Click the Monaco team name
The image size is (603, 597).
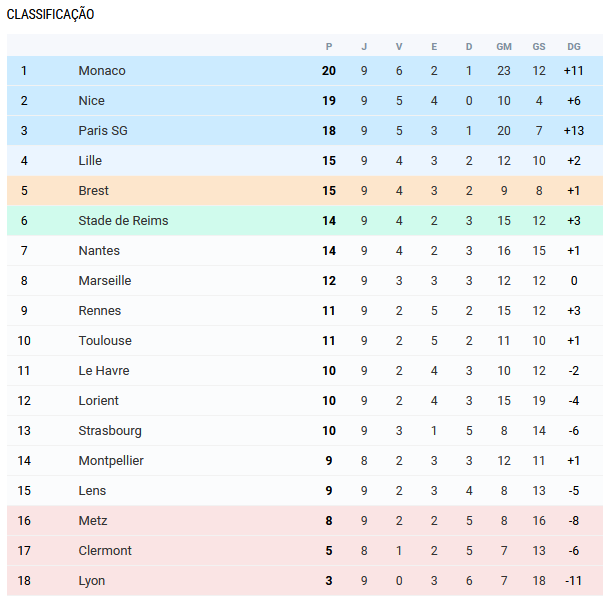102,71
